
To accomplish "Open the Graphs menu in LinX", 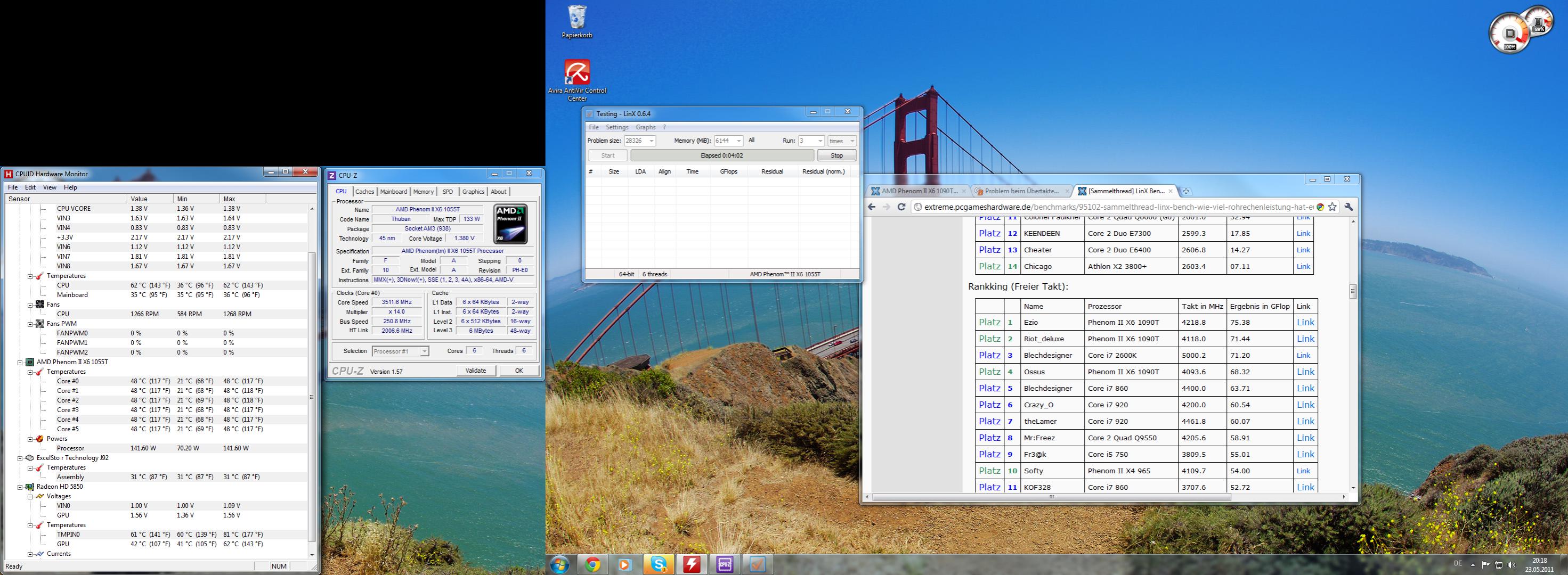I will 645,127.
